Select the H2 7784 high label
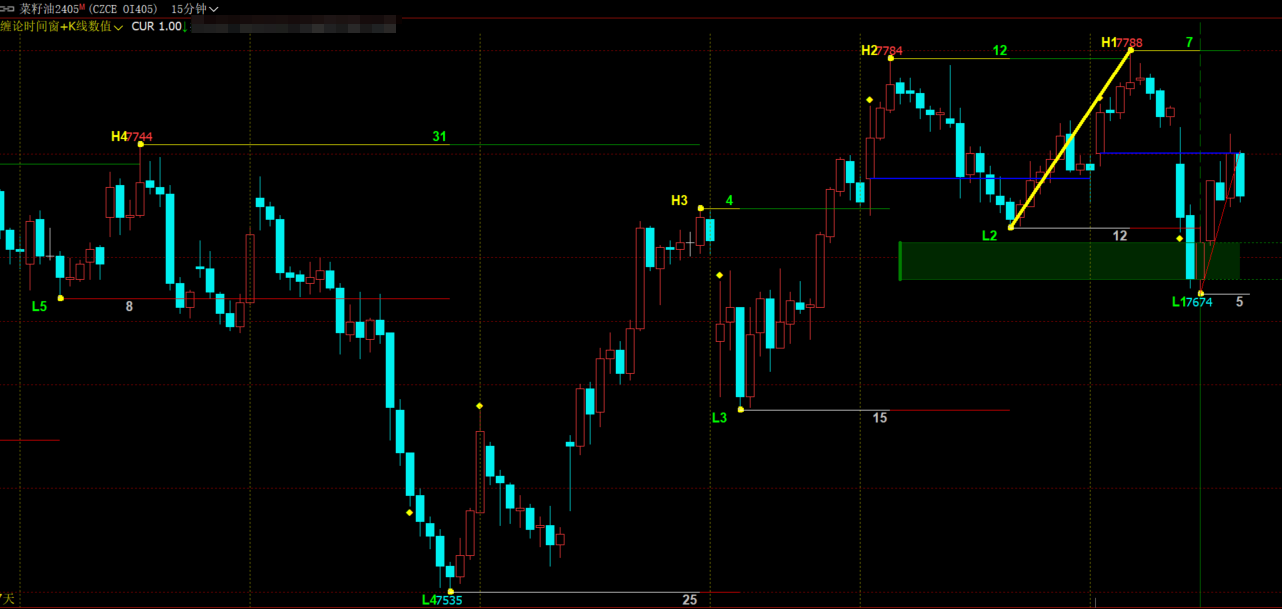Image resolution: width=1282 pixels, height=609 pixels. click(882, 50)
